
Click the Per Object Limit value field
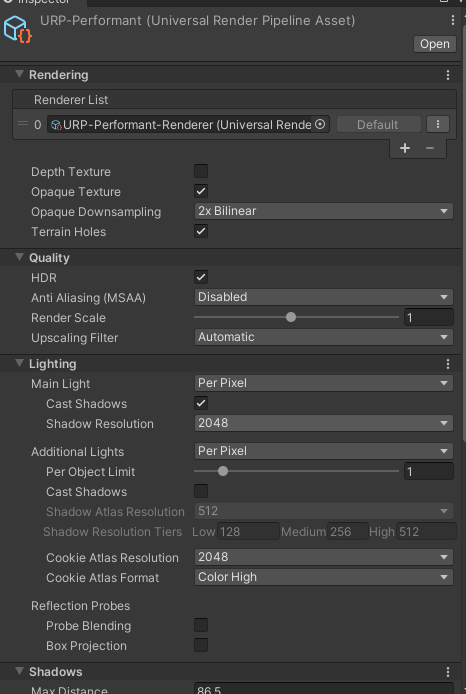pyautogui.click(x=428, y=471)
